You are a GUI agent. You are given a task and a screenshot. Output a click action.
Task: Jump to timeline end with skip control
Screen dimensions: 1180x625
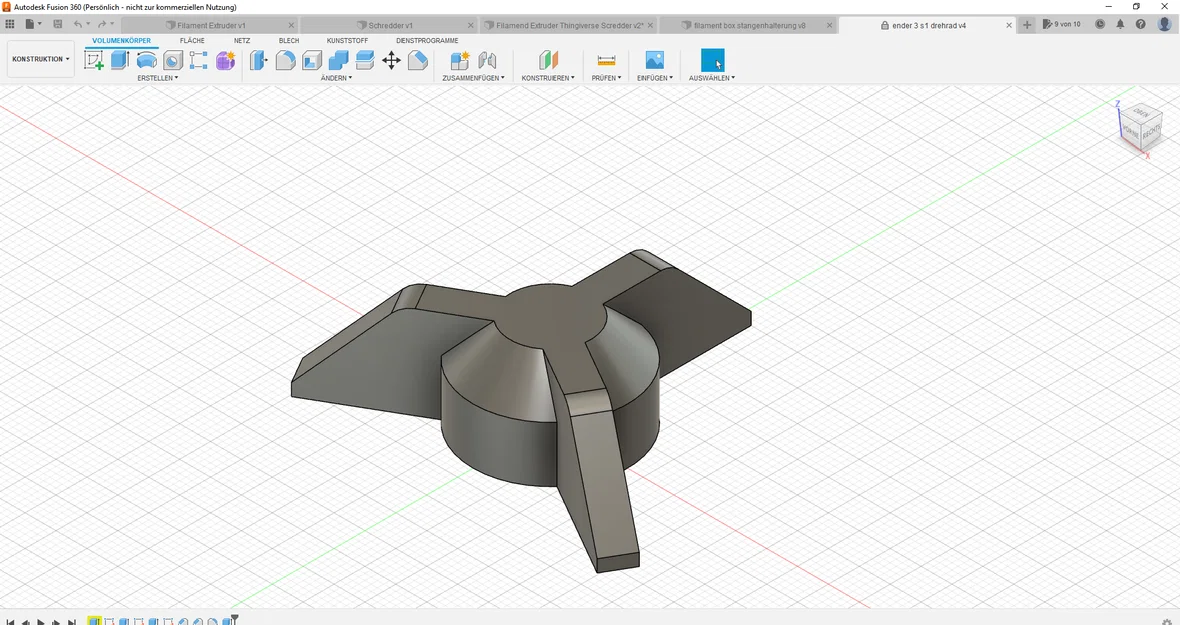tap(72, 621)
